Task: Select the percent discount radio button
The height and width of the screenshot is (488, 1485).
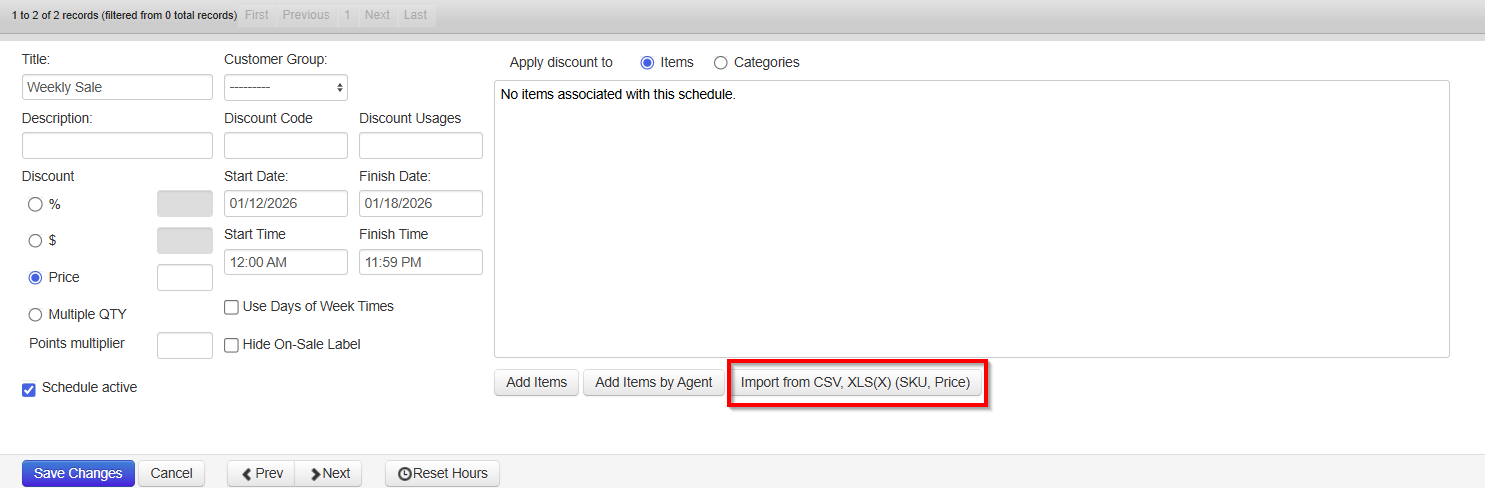Action: pos(36,204)
